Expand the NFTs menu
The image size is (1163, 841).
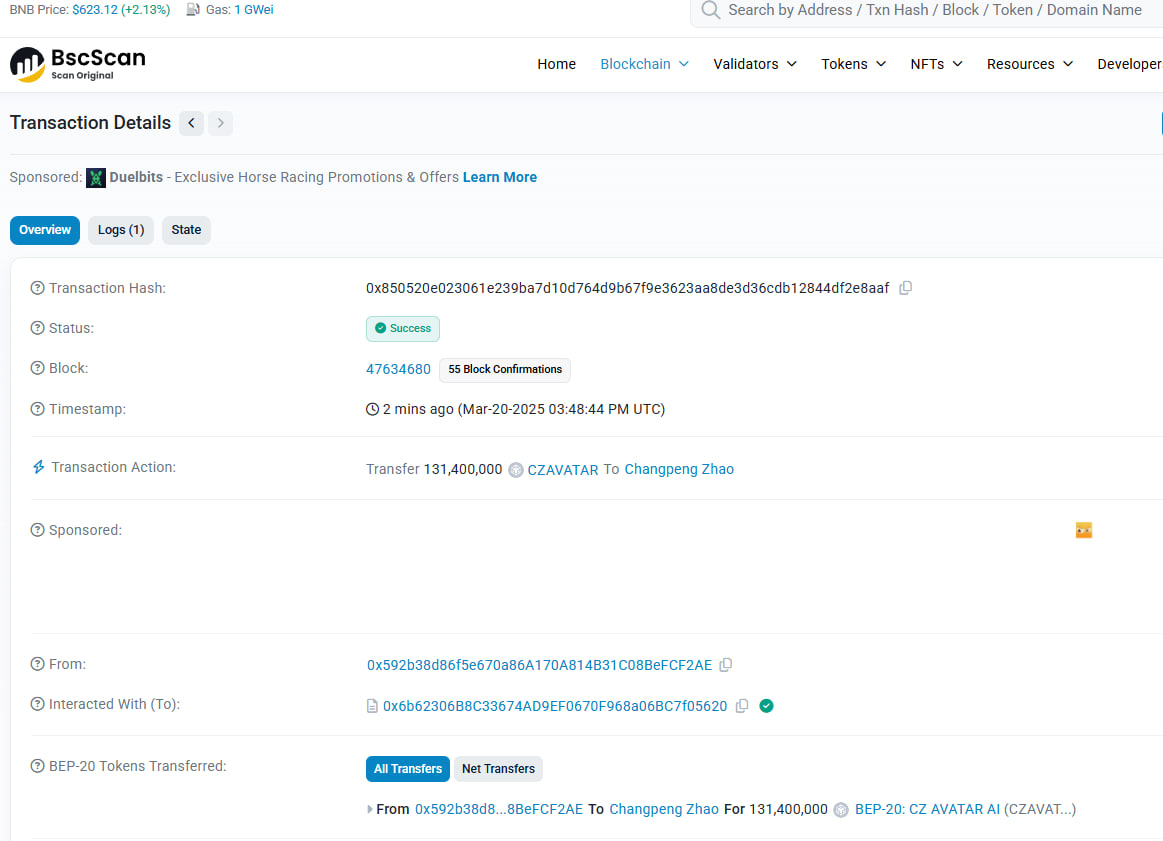pos(936,64)
